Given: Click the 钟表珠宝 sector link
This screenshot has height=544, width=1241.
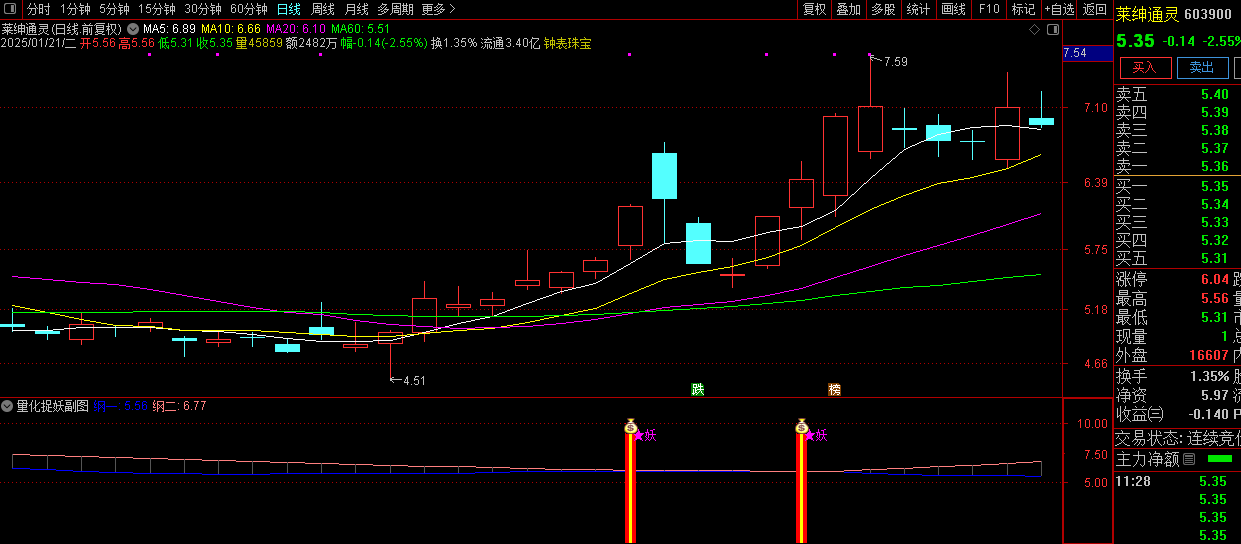Looking at the screenshot, I should 567,43.
